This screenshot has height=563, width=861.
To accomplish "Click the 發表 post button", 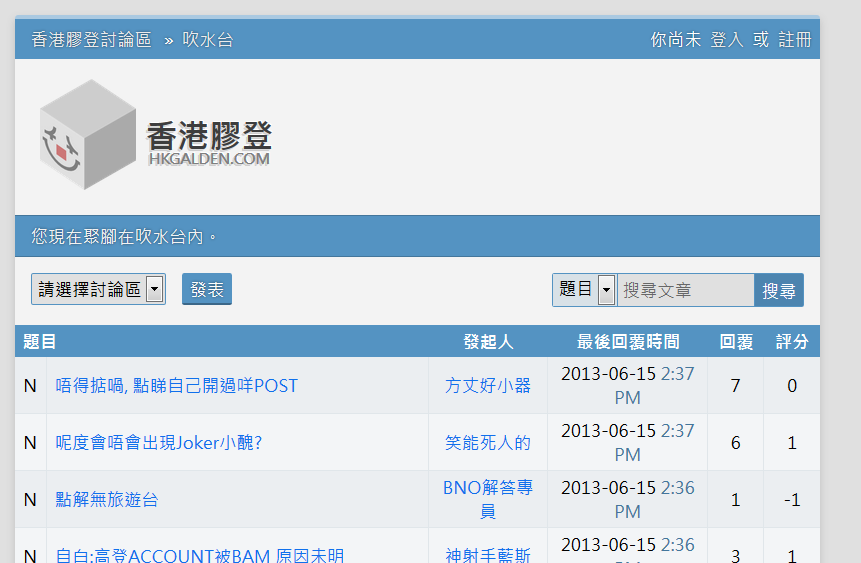I will click(207, 290).
